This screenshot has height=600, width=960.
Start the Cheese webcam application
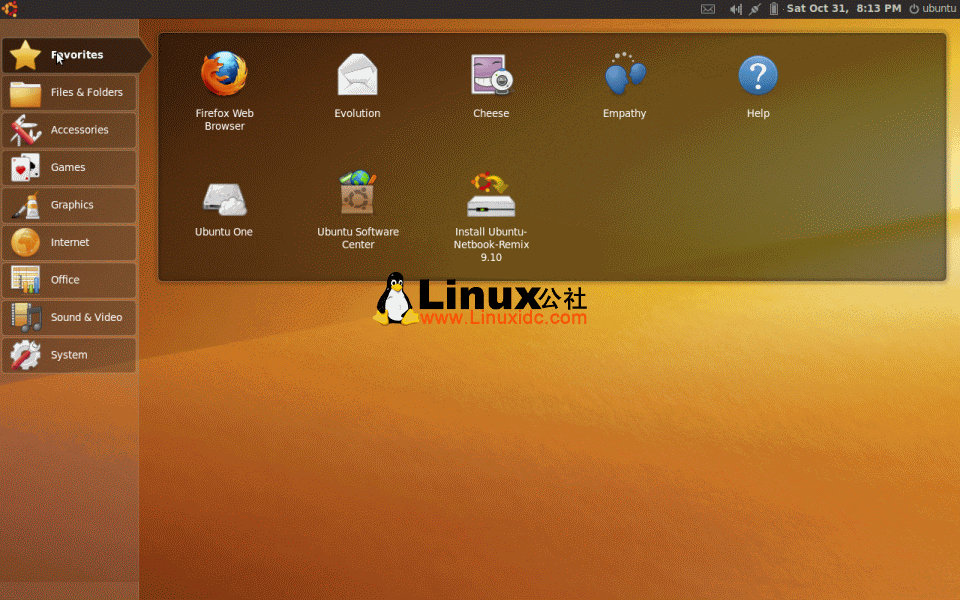(x=491, y=75)
